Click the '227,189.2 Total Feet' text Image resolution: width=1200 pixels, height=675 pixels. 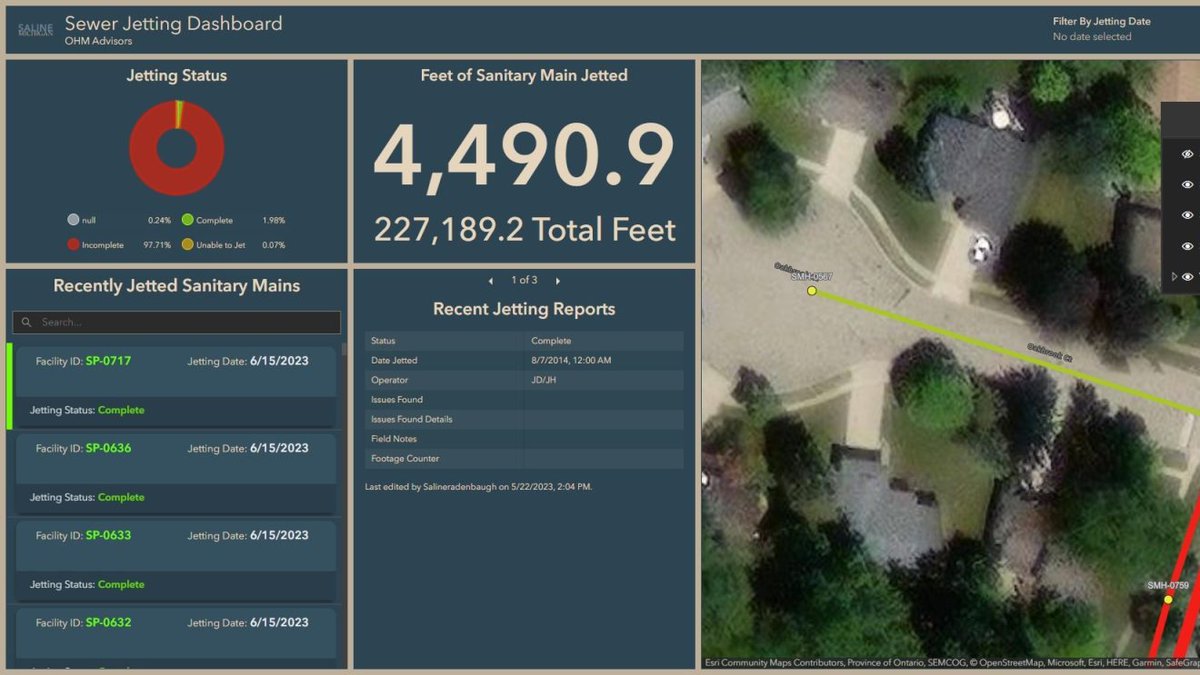click(x=525, y=229)
